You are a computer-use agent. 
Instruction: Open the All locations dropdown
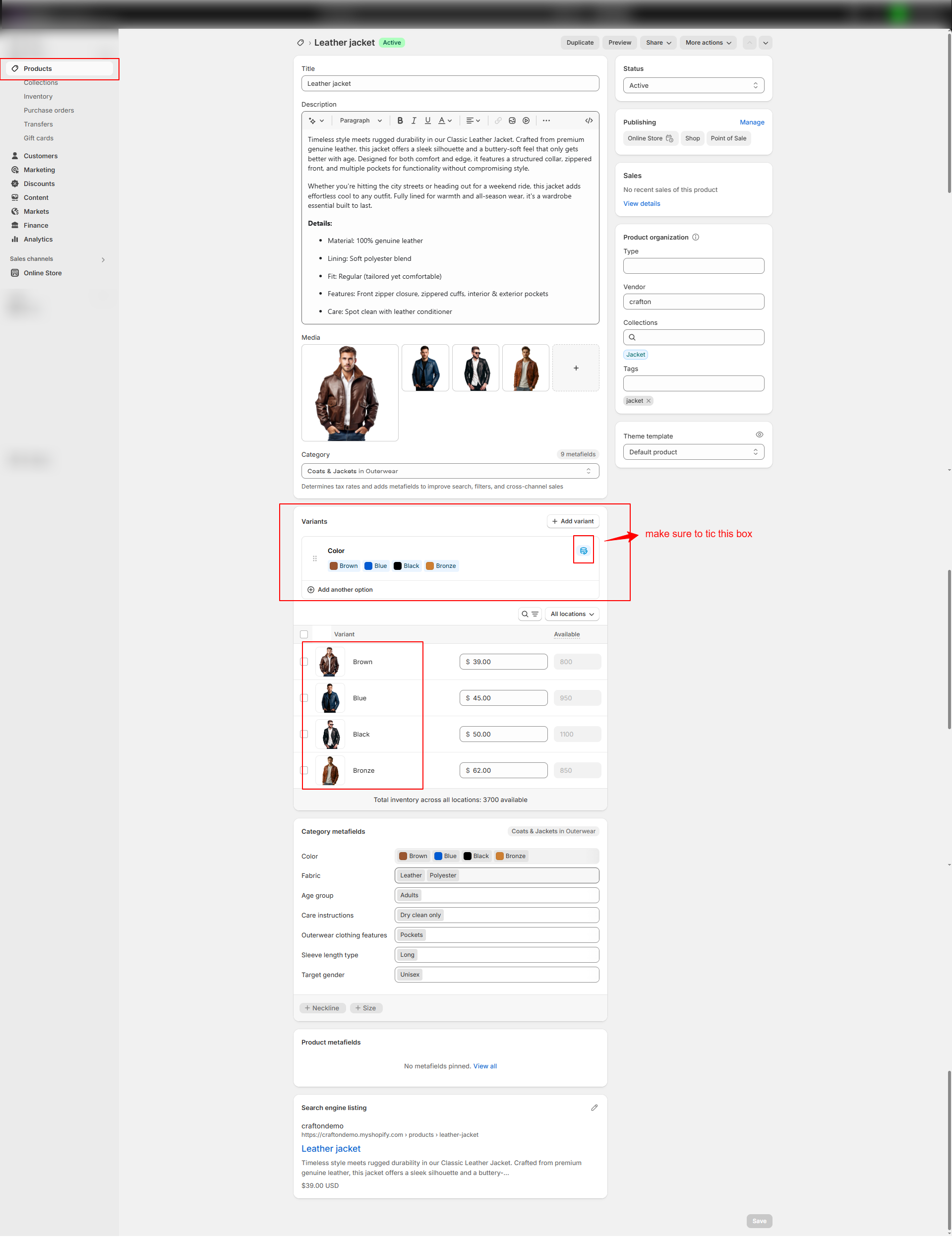(571, 614)
